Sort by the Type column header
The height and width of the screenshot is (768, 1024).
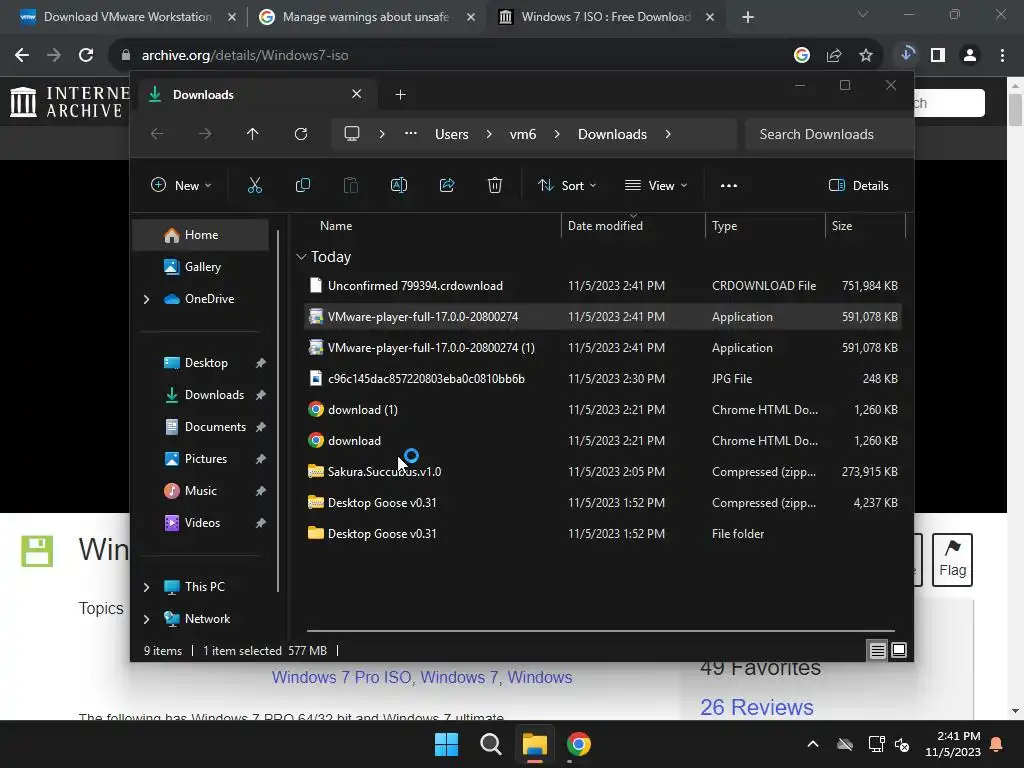tap(765, 226)
